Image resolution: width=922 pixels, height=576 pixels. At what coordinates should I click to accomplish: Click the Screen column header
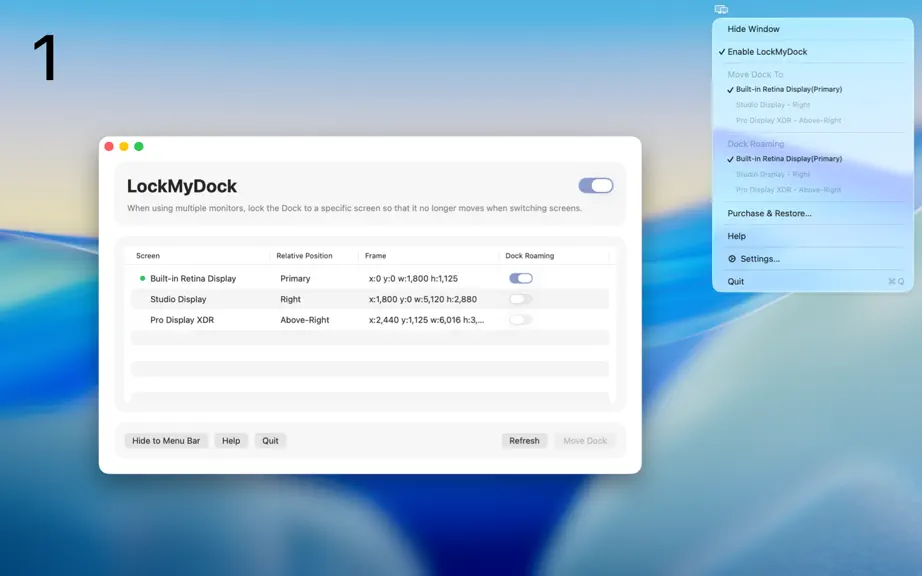tap(148, 256)
